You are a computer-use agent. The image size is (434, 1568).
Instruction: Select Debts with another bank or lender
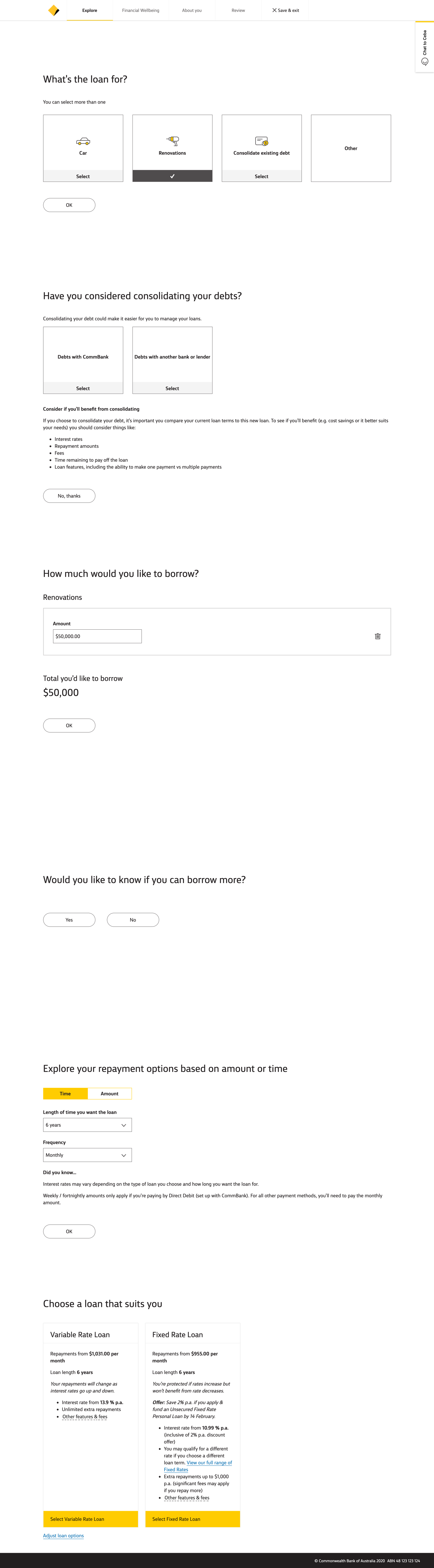pyautogui.click(x=173, y=388)
